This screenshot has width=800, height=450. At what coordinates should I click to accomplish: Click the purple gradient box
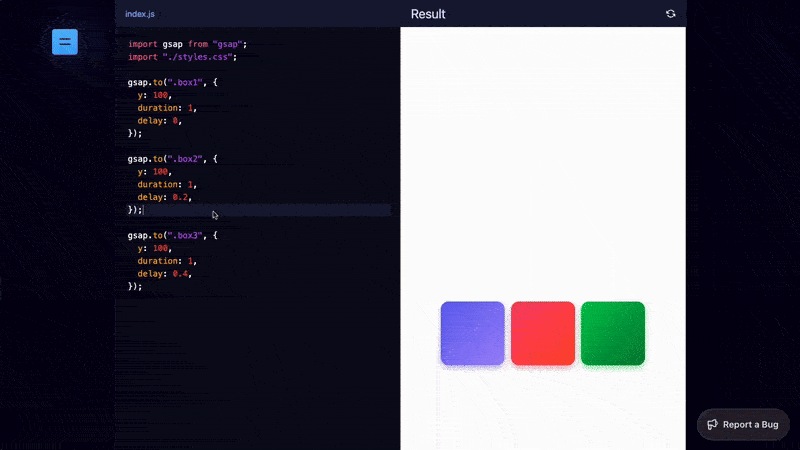(x=472, y=333)
